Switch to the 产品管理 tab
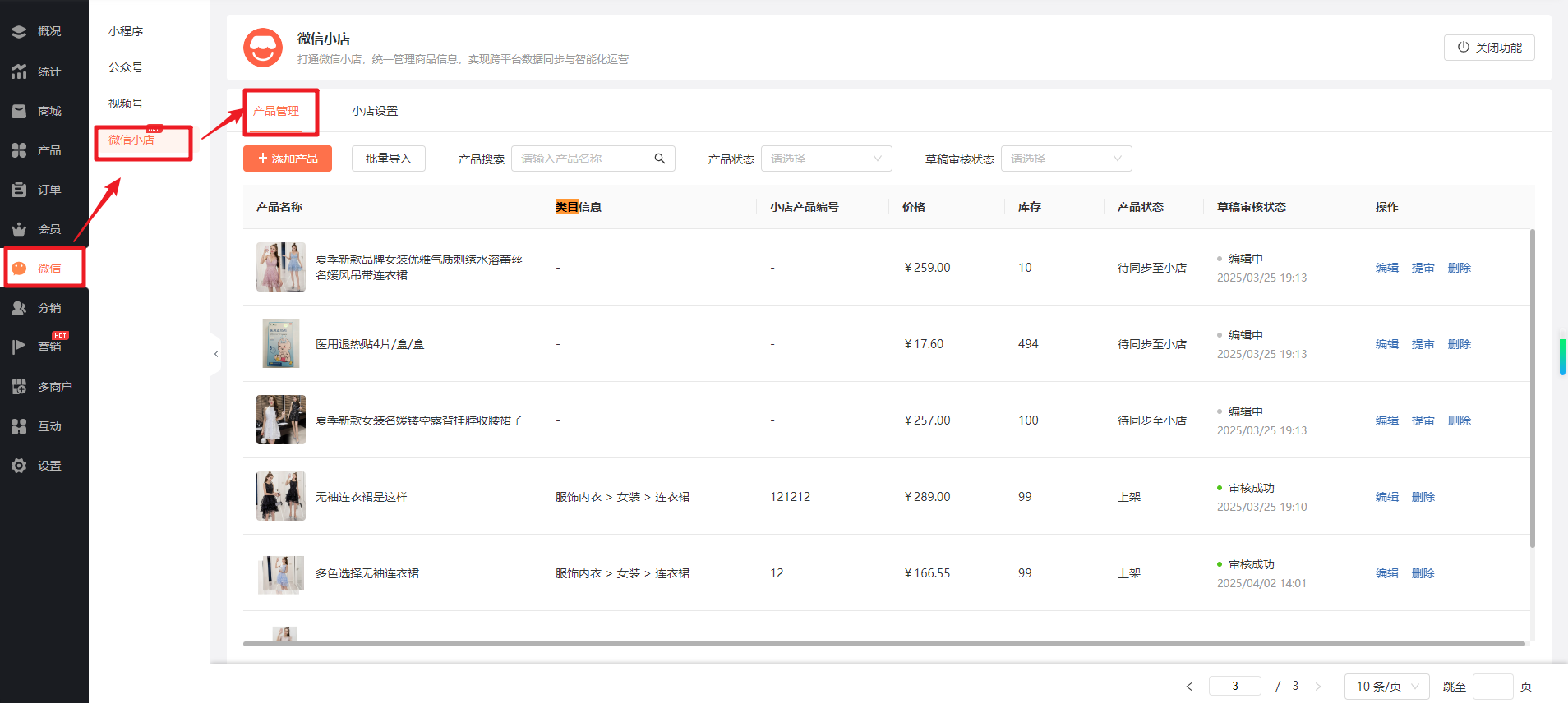 pos(276,111)
